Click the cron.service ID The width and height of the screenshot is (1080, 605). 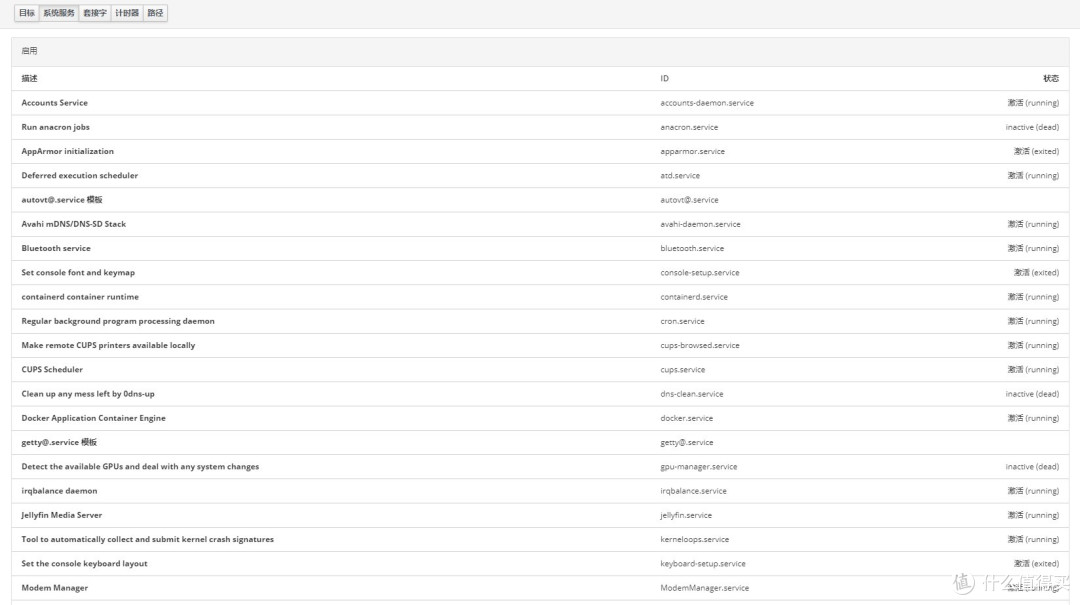[682, 321]
